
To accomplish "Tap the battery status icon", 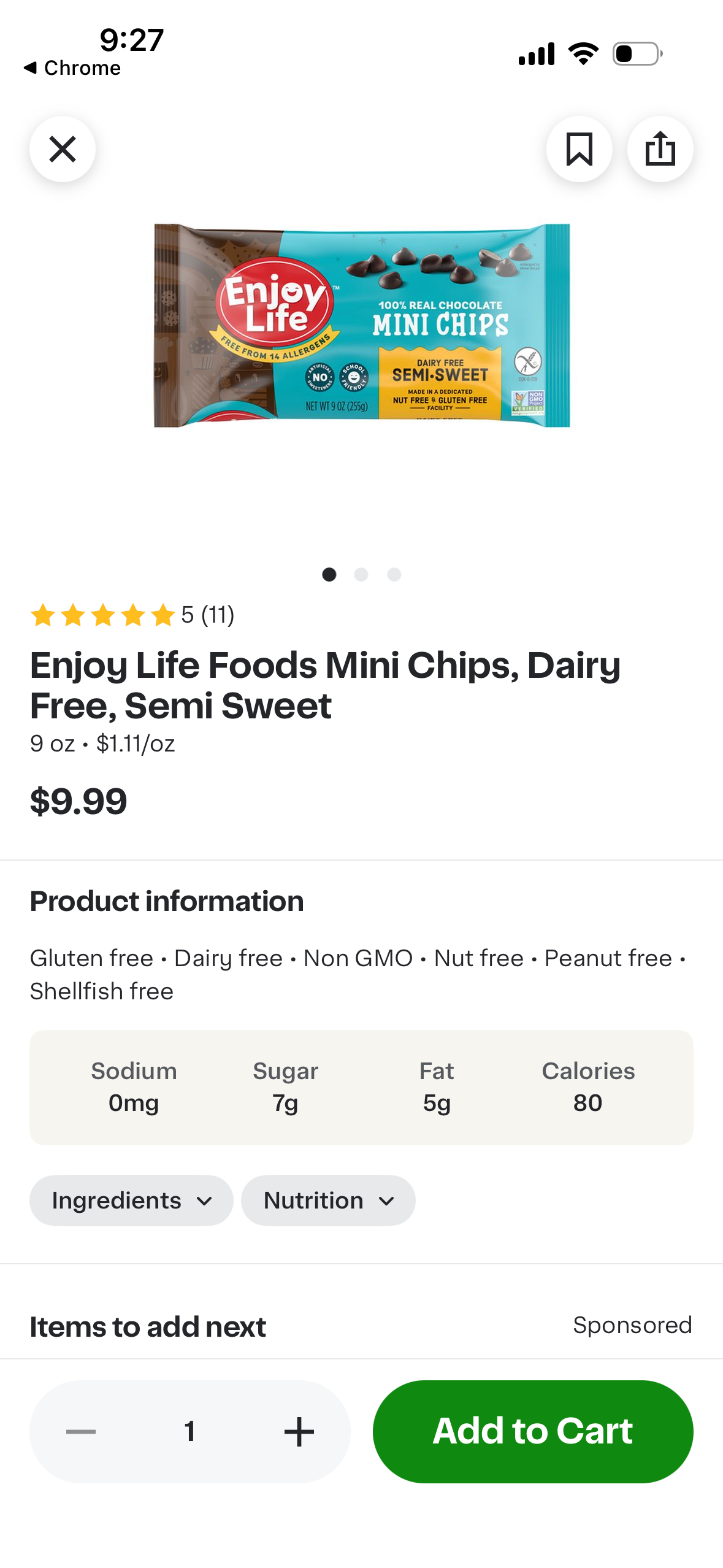I will (637, 54).
